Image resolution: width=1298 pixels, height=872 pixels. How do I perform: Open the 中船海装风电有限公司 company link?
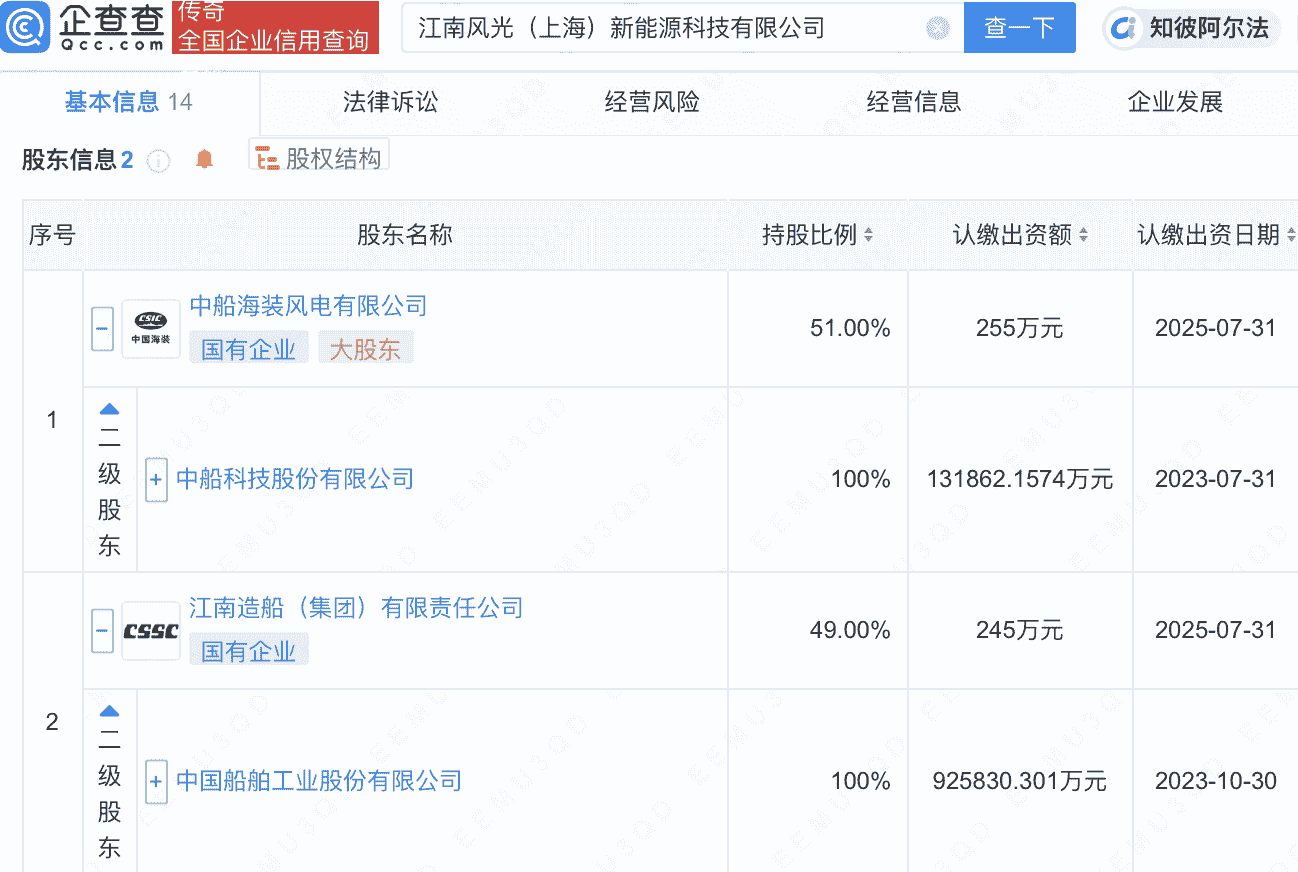(308, 306)
